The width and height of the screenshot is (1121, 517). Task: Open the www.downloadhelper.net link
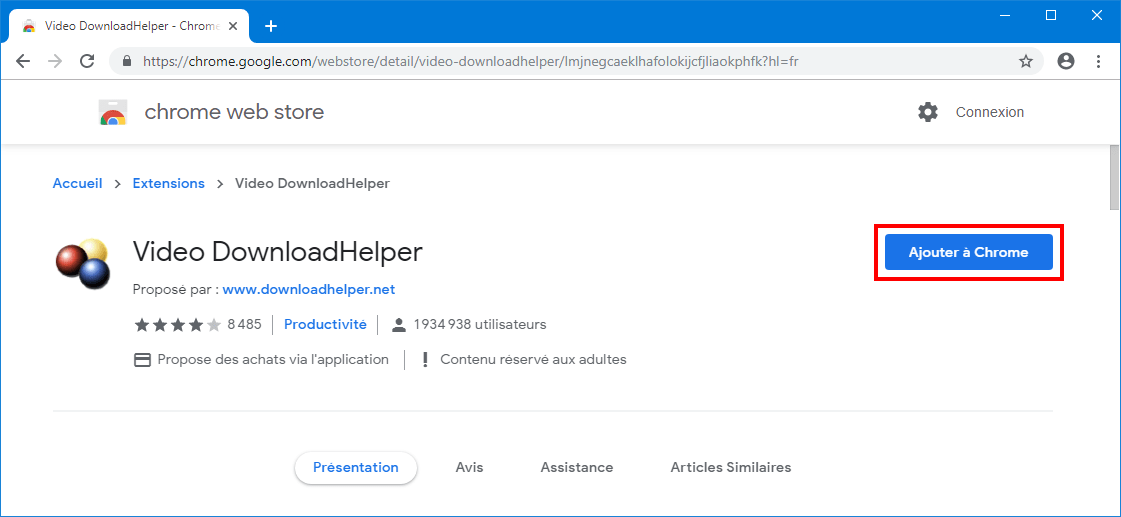[x=309, y=290]
